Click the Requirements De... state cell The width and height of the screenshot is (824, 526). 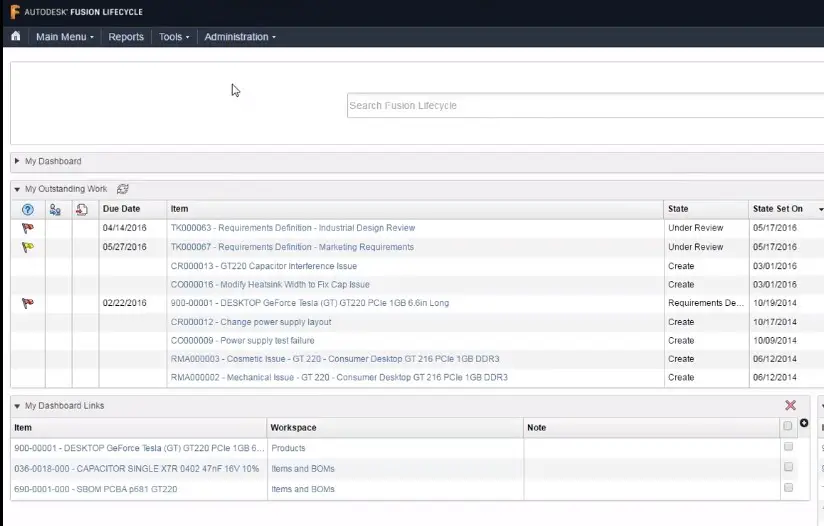[706, 303]
